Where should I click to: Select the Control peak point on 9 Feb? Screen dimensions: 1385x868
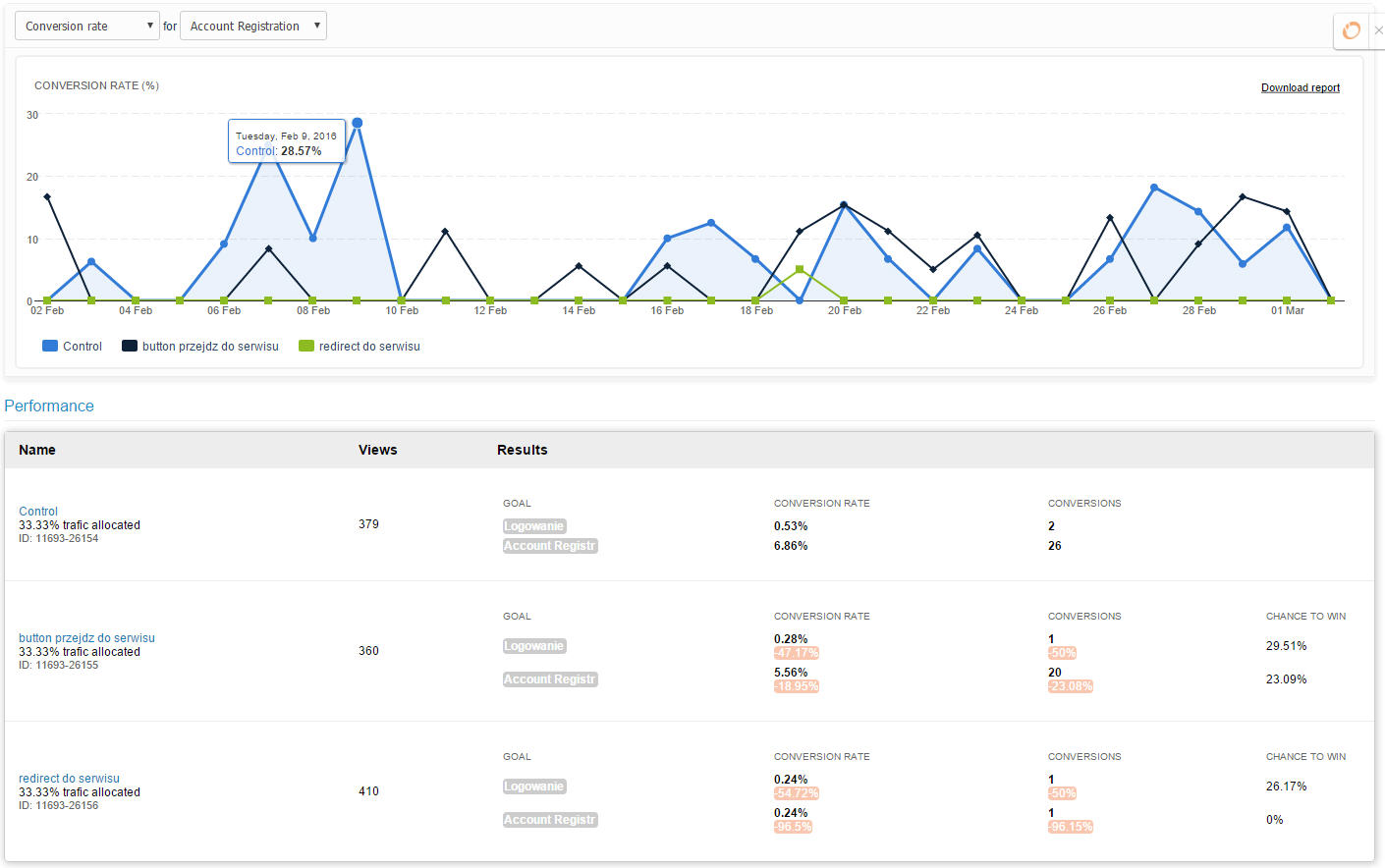(x=358, y=123)
